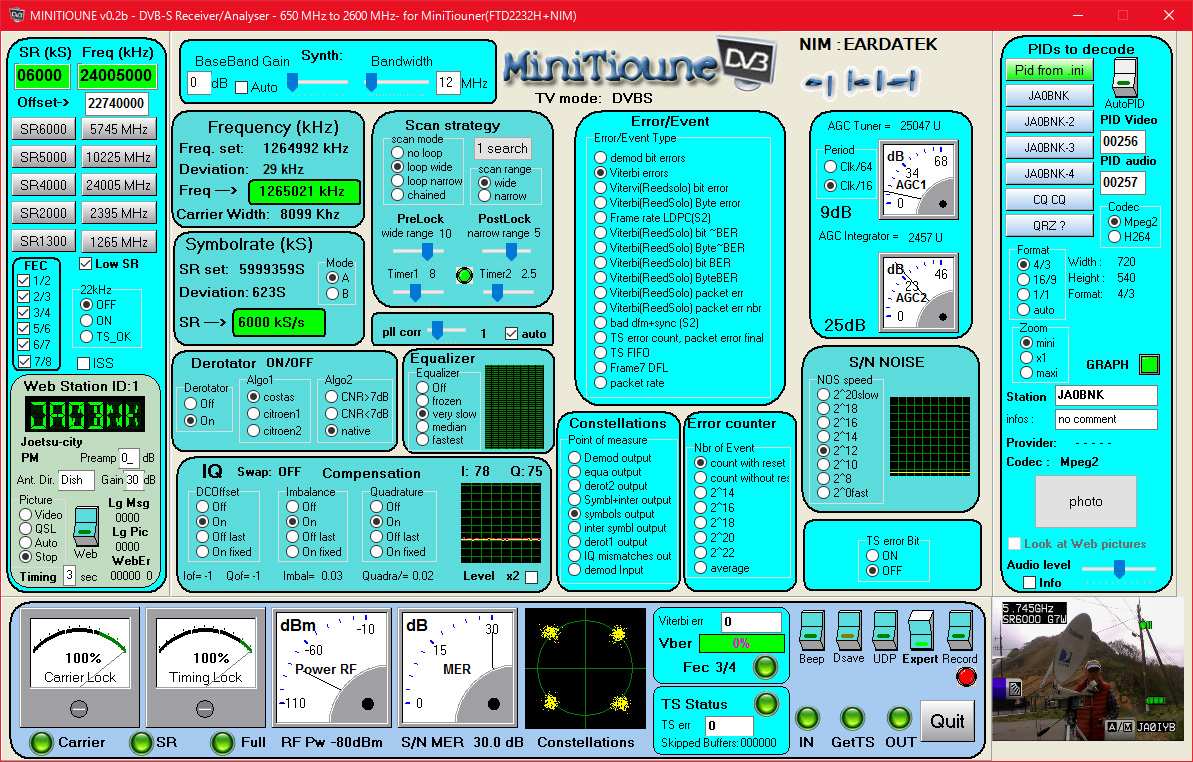Select the H264 codec radio button

(1115, 237)
